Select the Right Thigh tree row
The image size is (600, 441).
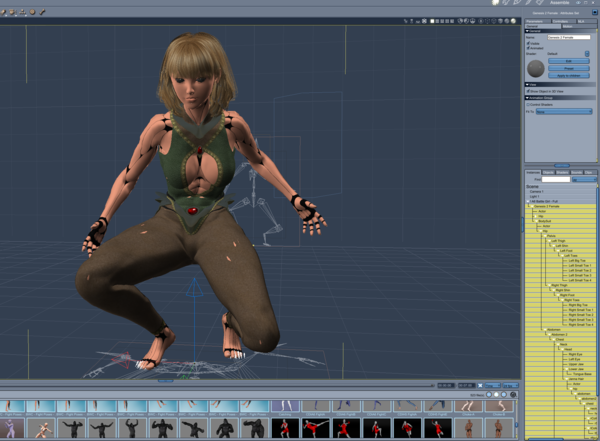(561, 285)
